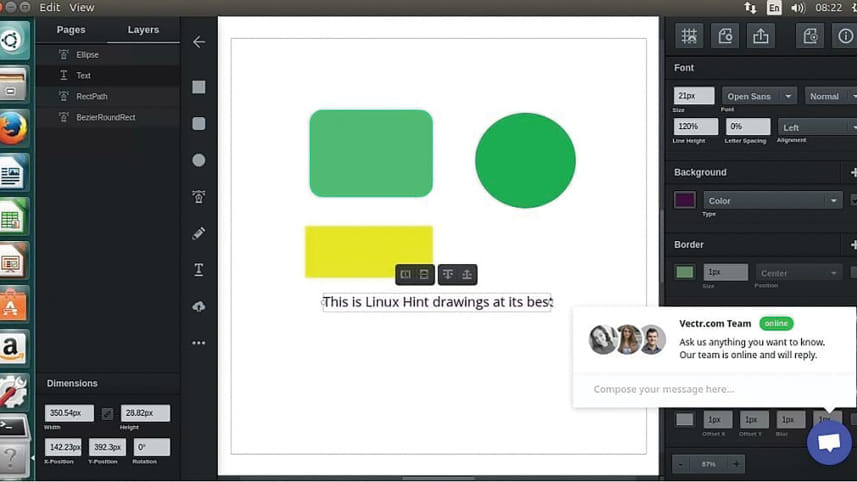The image size is (857, 482).
Task: Select the Text tool in the toolbar
Action: coord(199,270)
